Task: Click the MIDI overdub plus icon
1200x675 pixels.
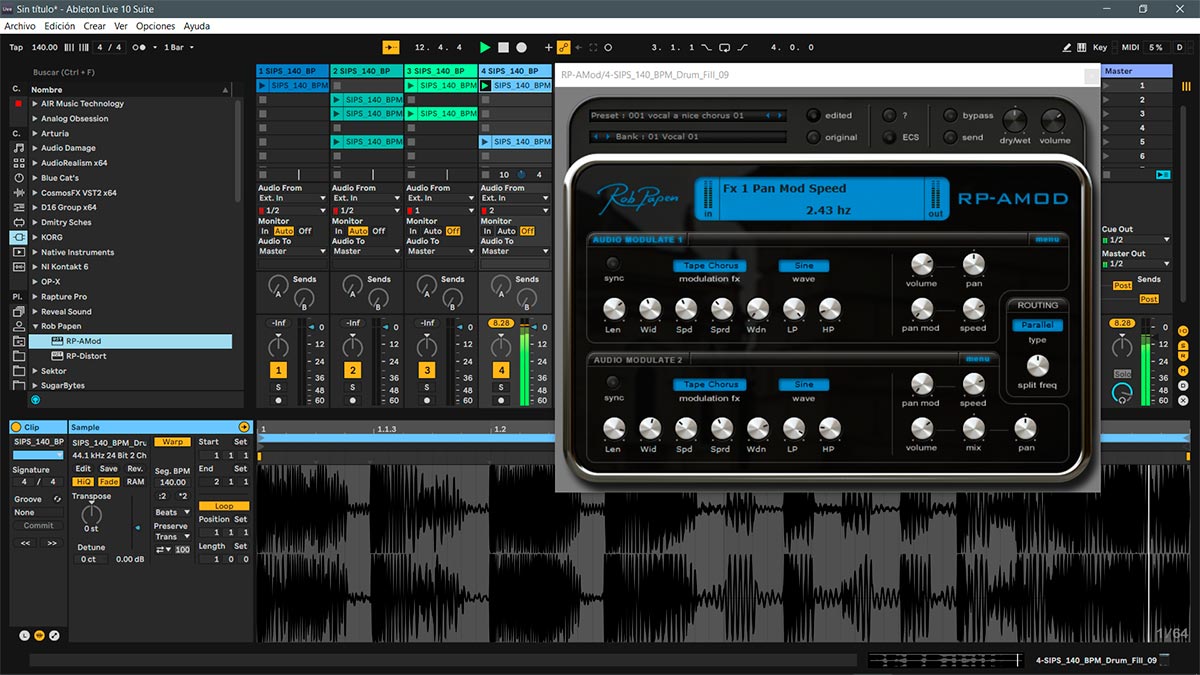Action: coord(548,47)
